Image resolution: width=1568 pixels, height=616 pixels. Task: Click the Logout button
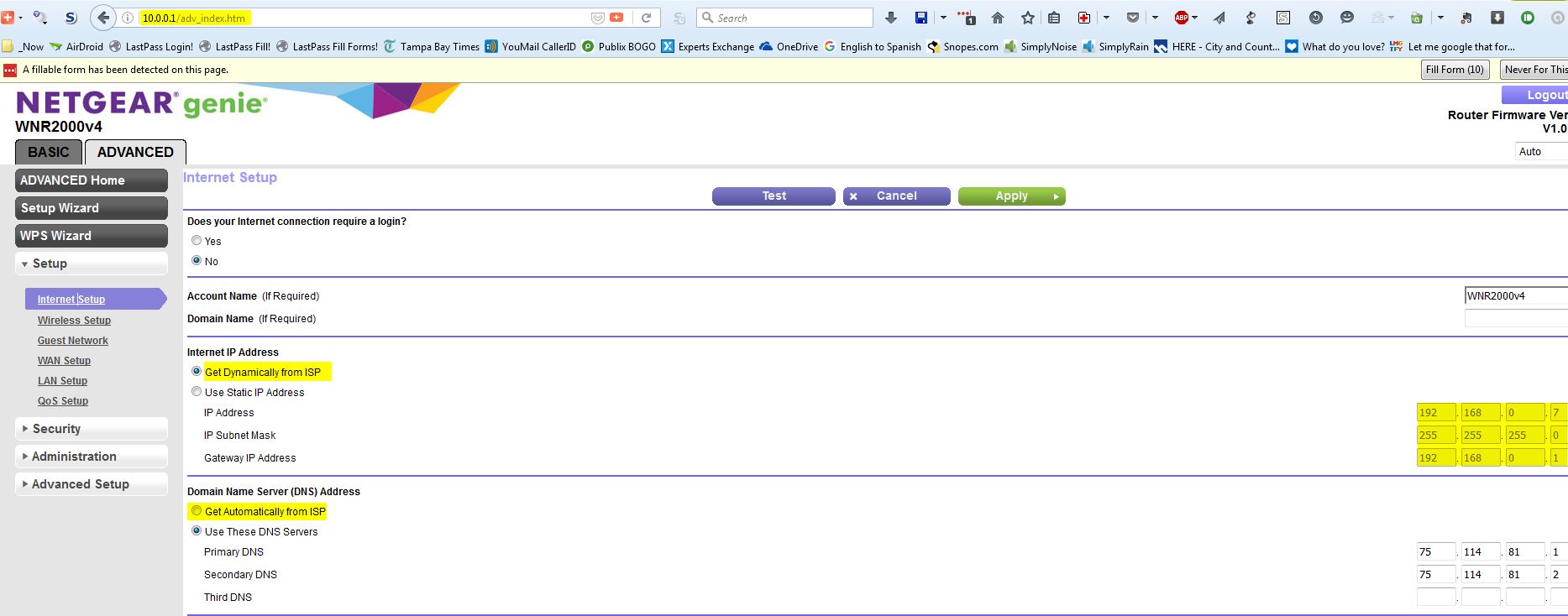click(x=1535, y=95)
